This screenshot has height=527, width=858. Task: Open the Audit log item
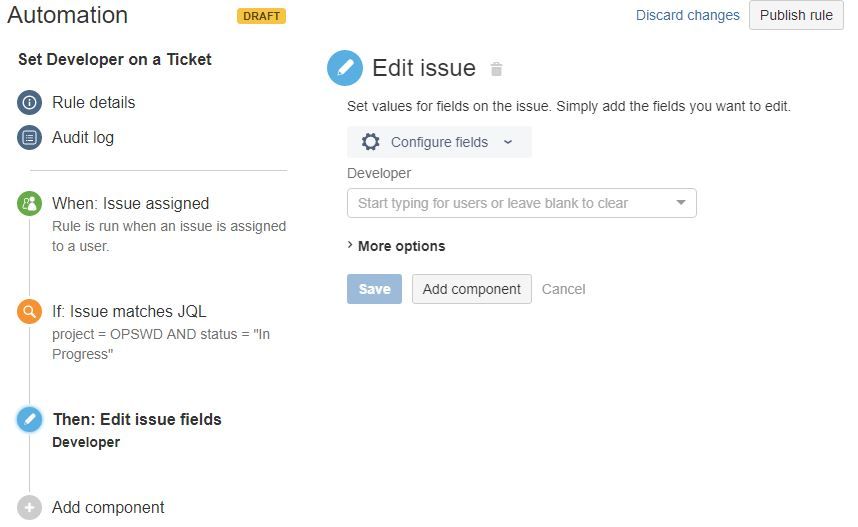pos(83,137)
